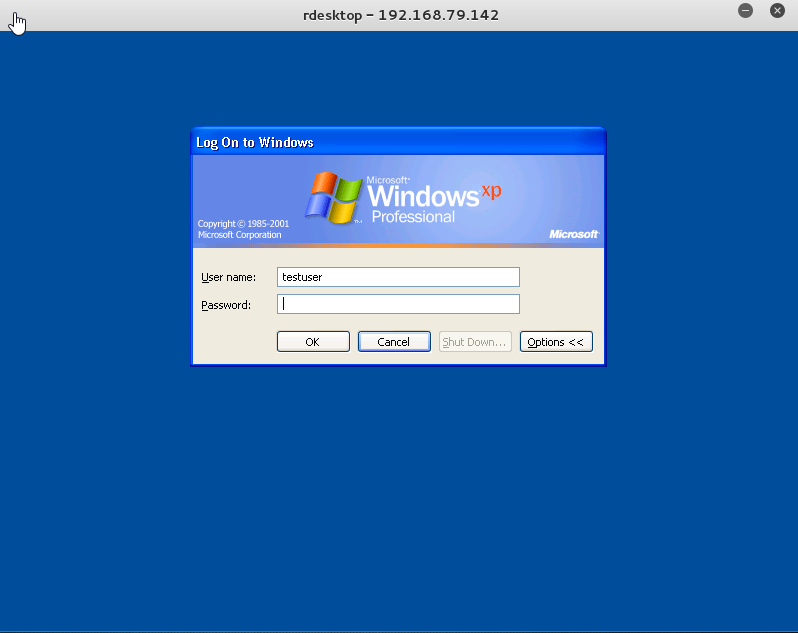Image resolution: width=798 pixels, height=633 pixels.
Task: Focus the User name field containing testuser
Action: point(398,277)
